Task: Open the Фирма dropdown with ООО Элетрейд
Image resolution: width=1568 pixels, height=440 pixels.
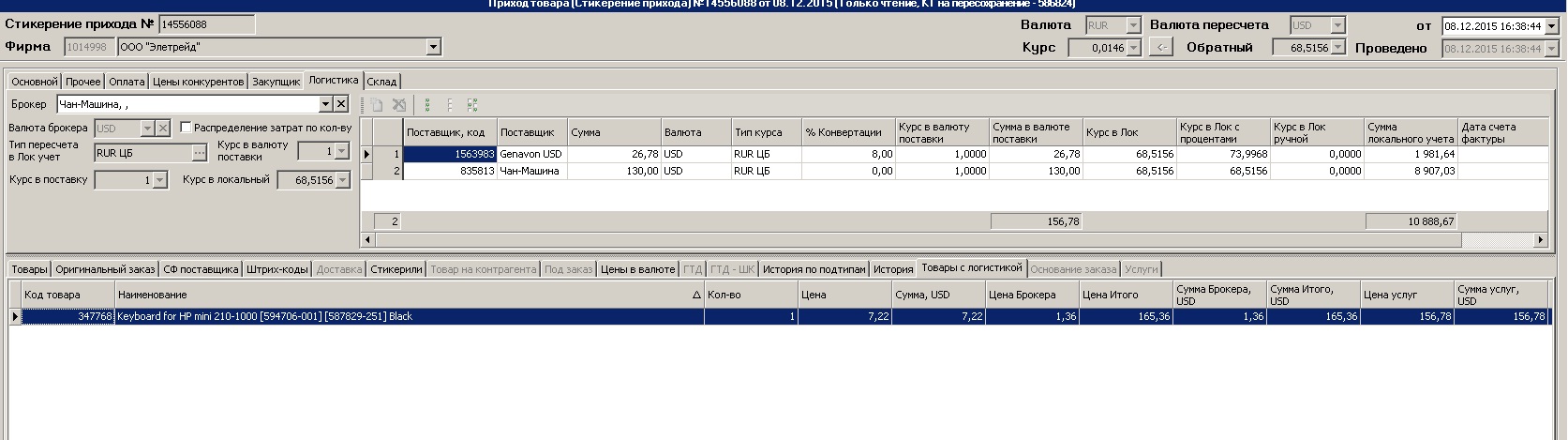Action: point(433,47)
